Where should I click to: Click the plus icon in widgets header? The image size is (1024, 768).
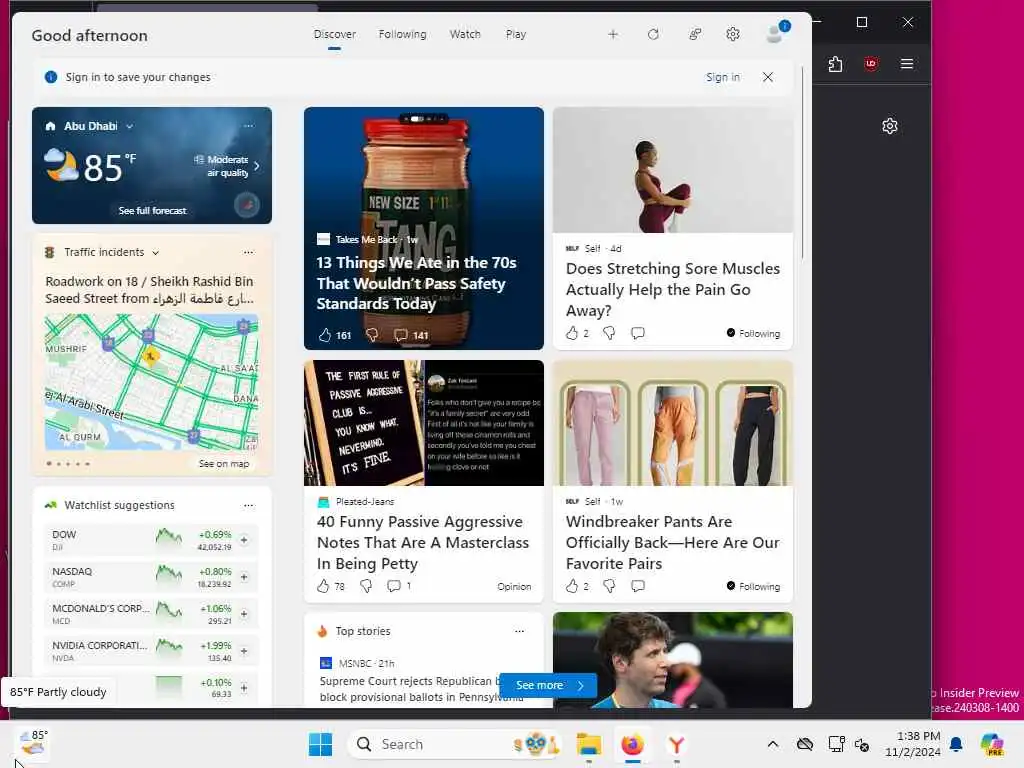(613, 34)
